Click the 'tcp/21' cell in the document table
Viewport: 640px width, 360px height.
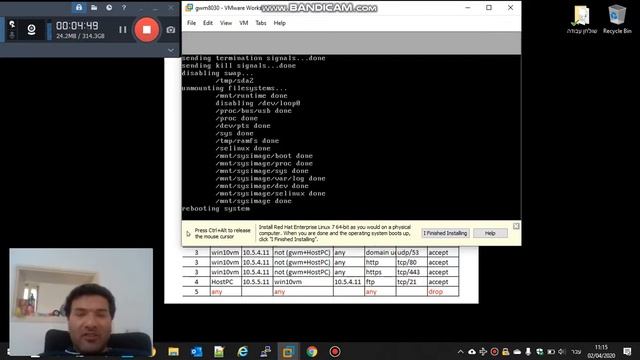pyautogui.click(x=411, y=282)
